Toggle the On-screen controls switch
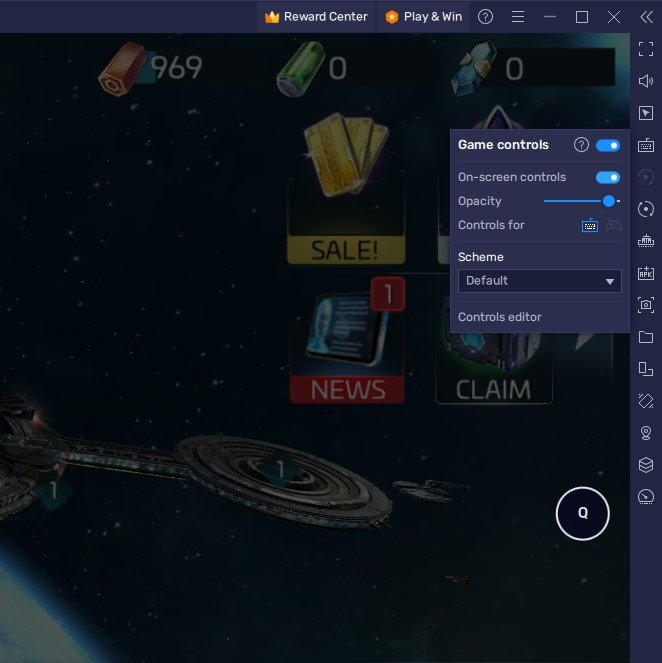This screenshot has width=662, height=663. pyautogui.click(x=607, y=177)
